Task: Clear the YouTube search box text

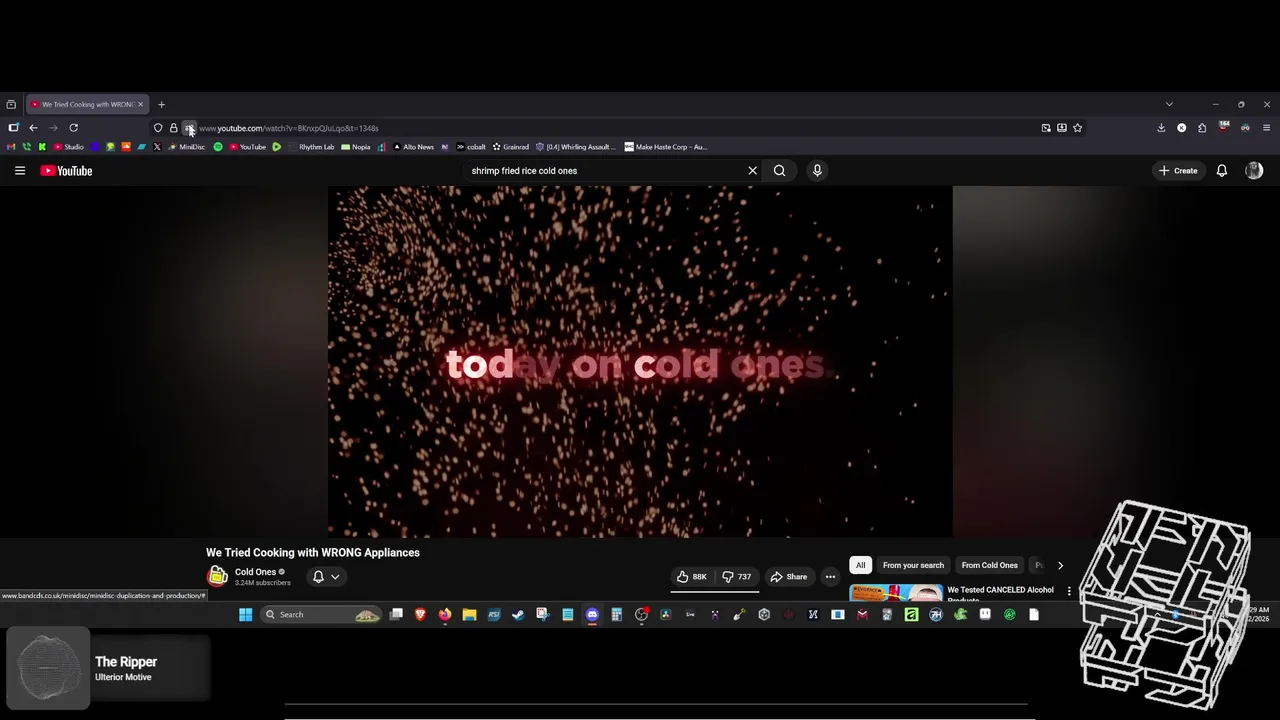Action: 752,171
